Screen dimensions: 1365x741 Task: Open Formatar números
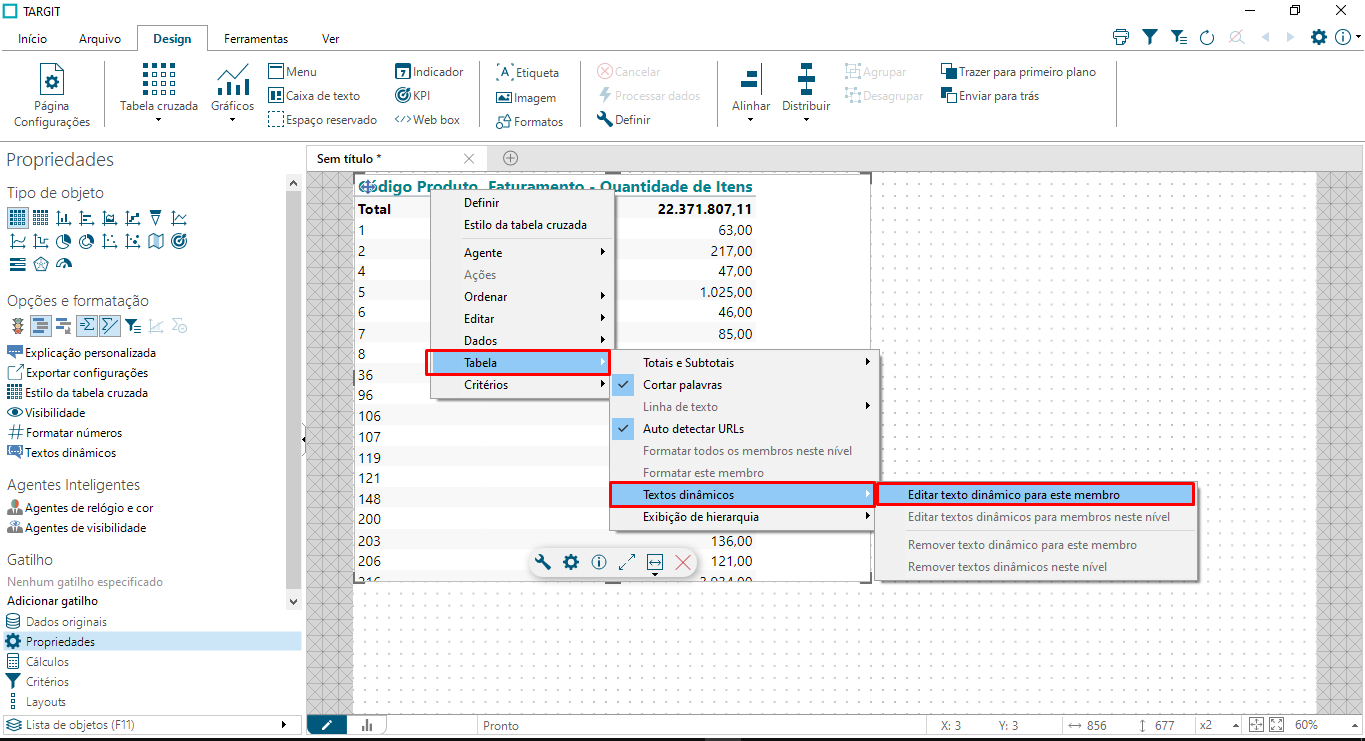coord(65,433)
